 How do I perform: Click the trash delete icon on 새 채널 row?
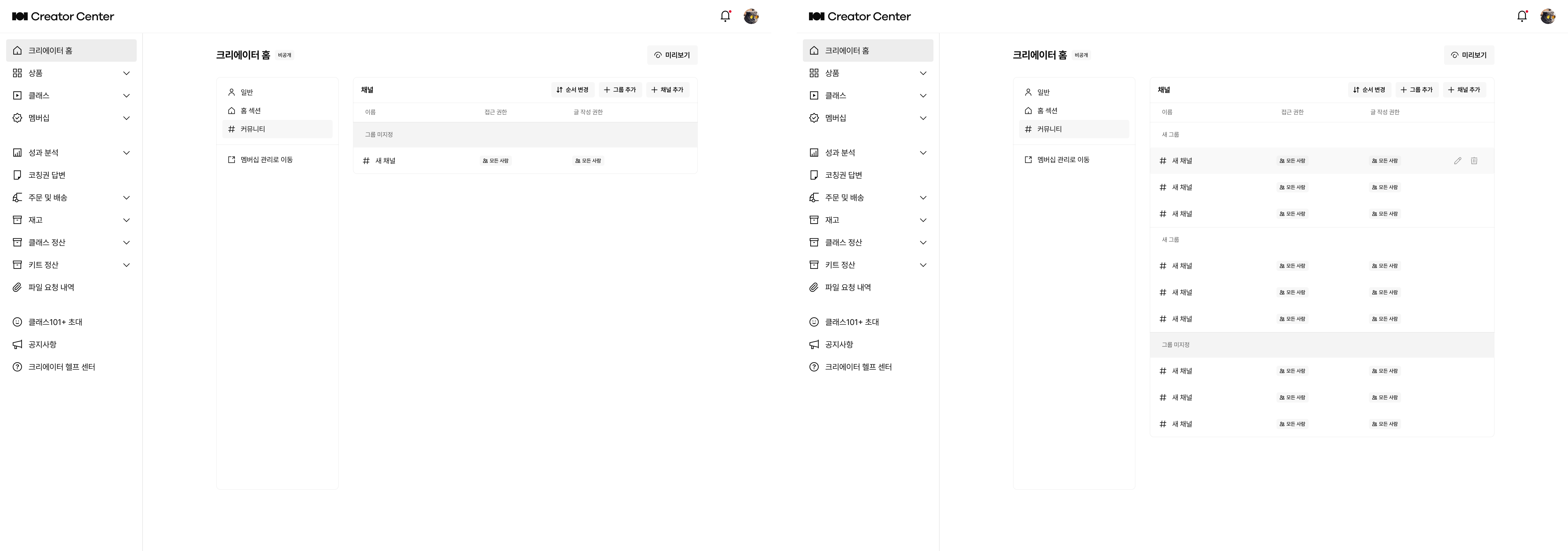tap(1474, 161)
